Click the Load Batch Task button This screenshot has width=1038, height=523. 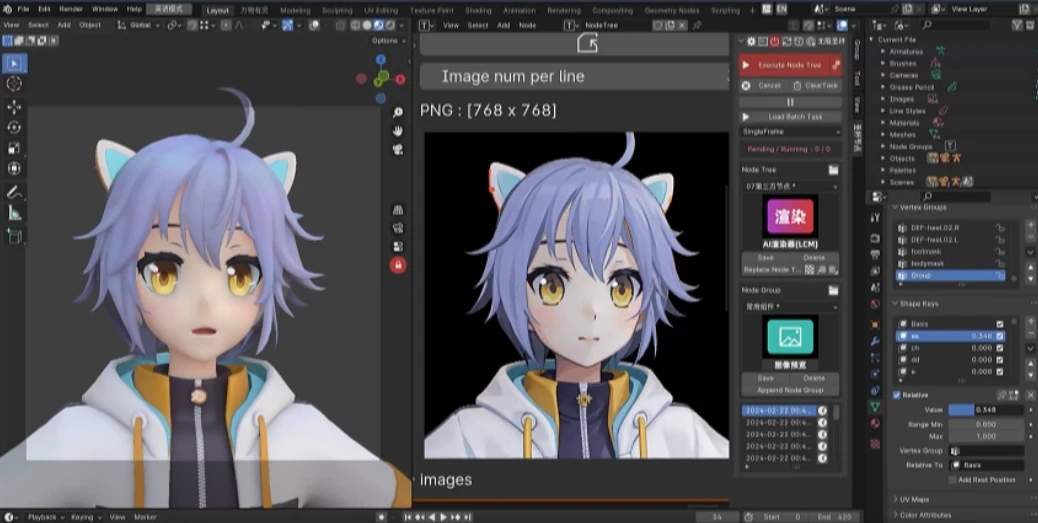point(795,117)
